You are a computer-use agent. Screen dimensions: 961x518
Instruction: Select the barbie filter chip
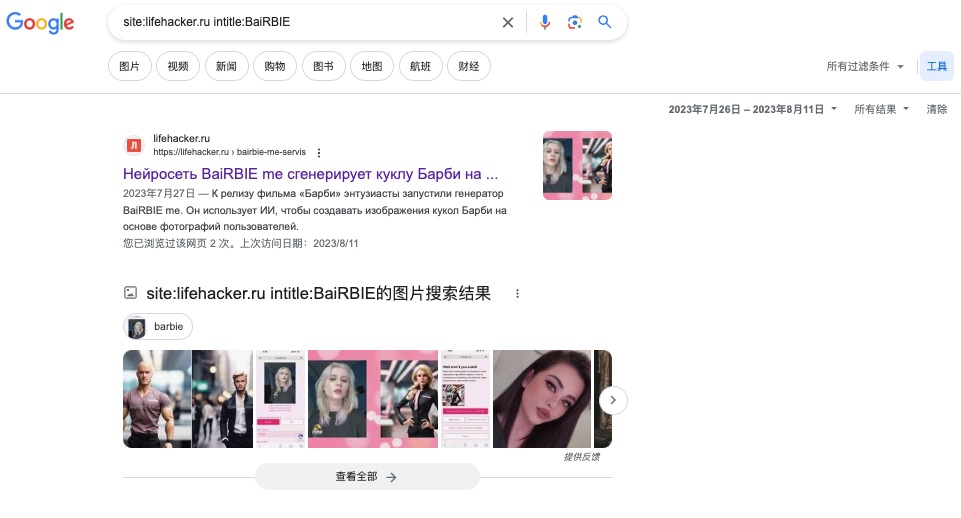pyautogui.click(x=158, y=327)
